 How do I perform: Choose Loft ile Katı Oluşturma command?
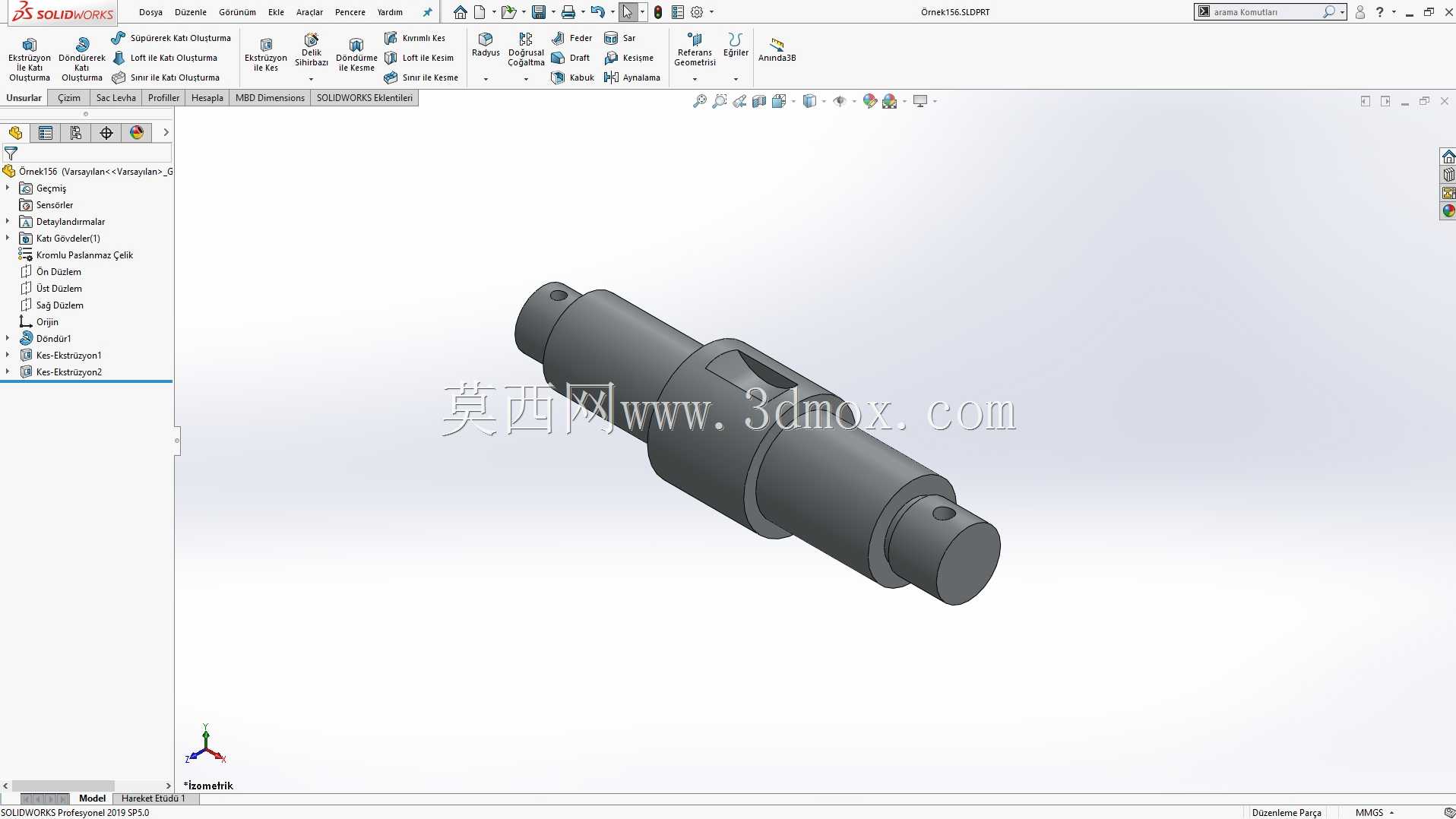pos(165,58)
